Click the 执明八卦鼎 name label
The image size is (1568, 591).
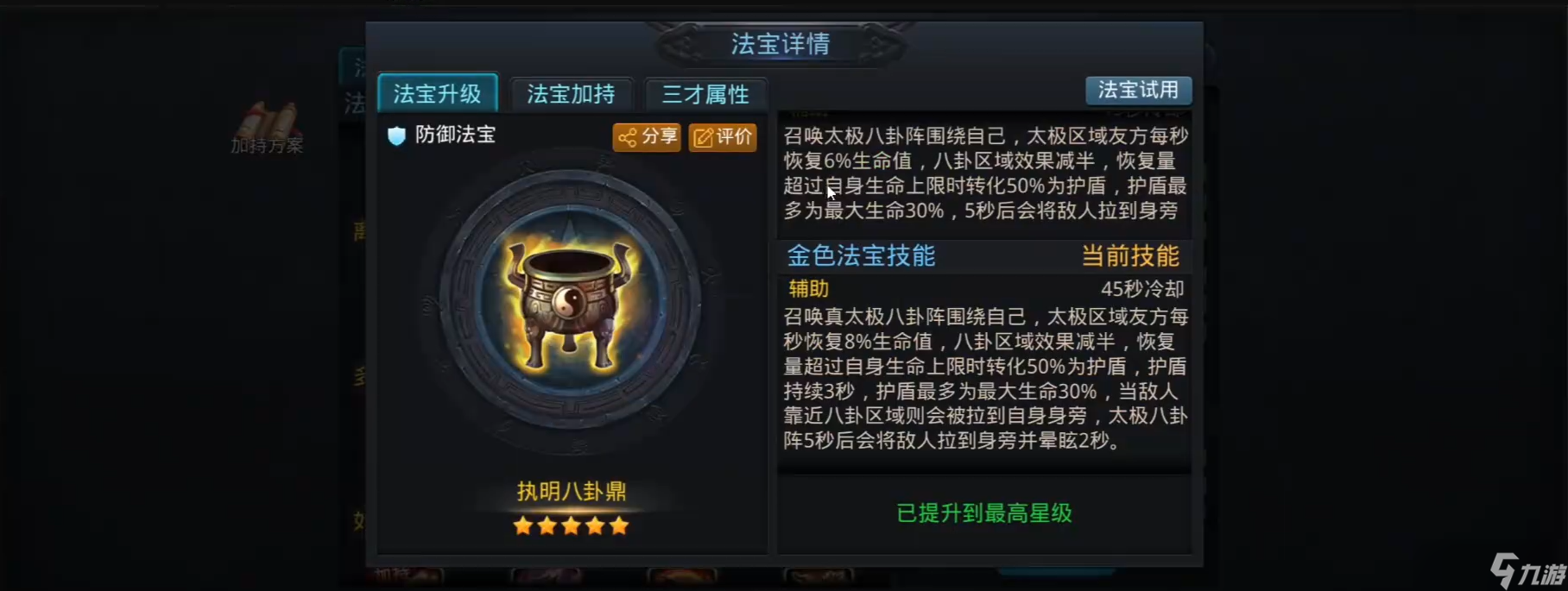(x=571, y=491)
